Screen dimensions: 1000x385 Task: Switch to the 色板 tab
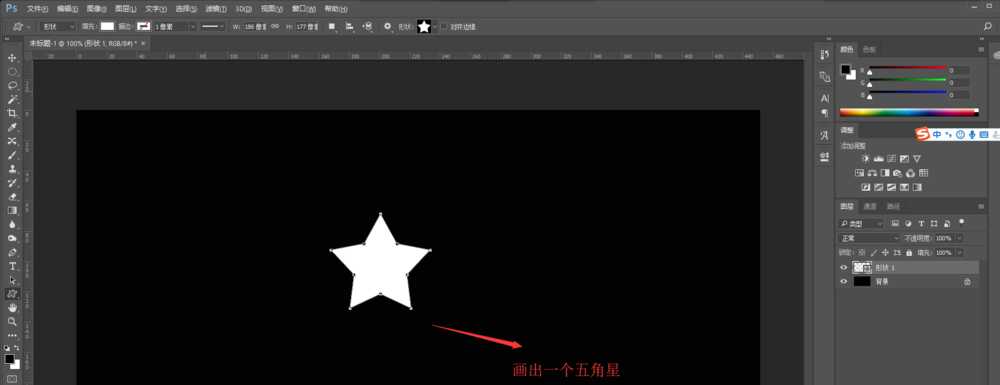(869, 50)
